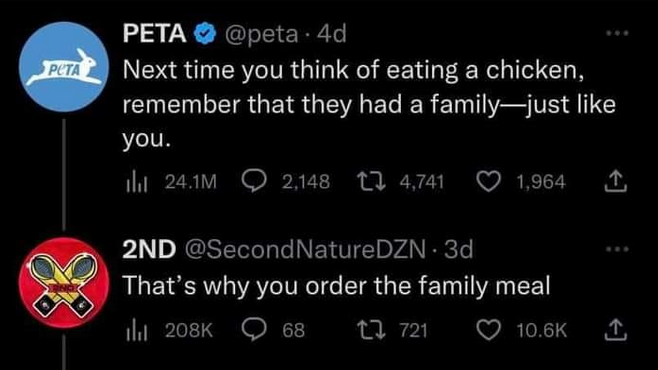This screenshot has height=370, width=658.
Task: Open the @peta handle link
Action: [x=261, y=34]
